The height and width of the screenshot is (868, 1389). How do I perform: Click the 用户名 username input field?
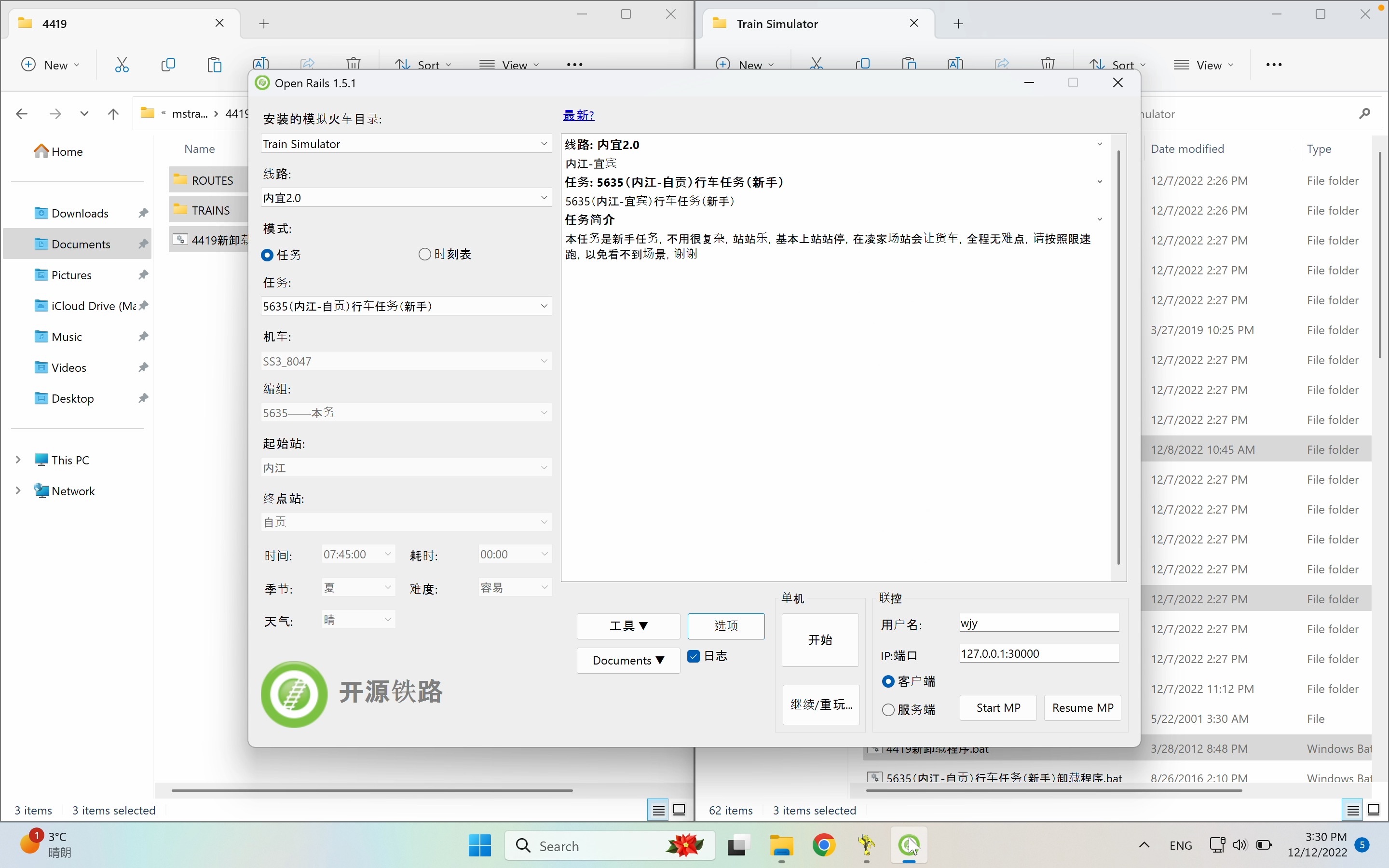(1039, 623)
